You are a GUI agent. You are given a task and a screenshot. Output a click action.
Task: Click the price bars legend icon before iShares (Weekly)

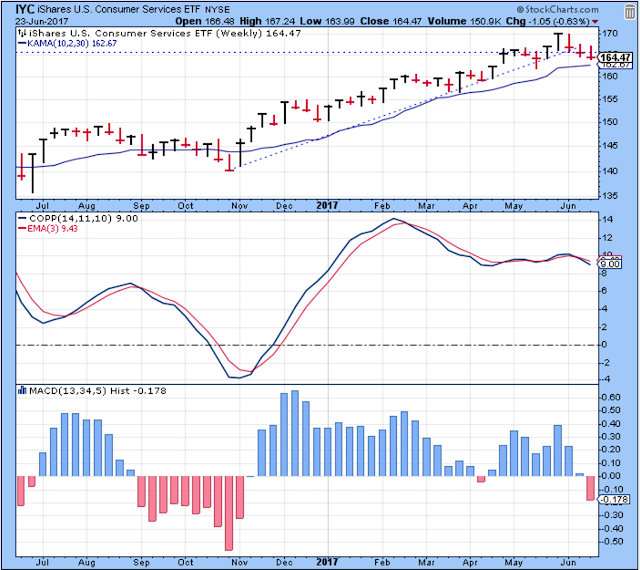pyautogui.click(x=22, y=33)
